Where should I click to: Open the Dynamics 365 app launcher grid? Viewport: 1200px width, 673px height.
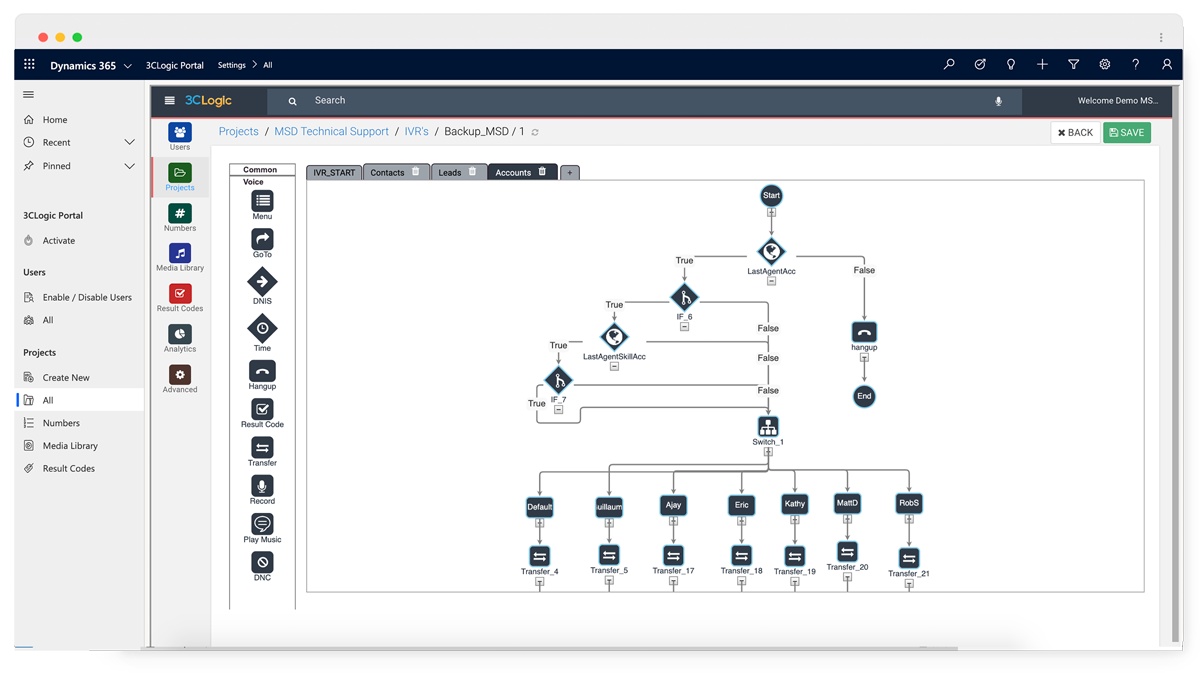point(29,64)
